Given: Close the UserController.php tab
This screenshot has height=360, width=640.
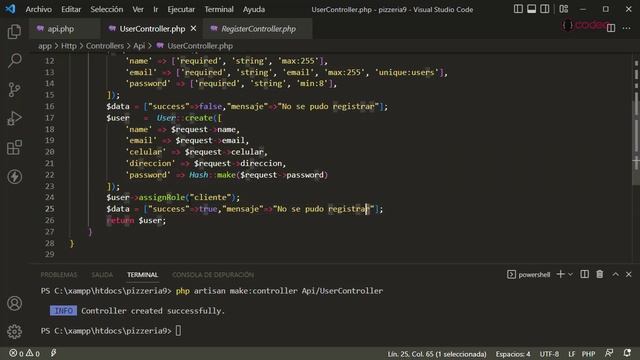Looking at the screenshot, I should tap(193, 29).
